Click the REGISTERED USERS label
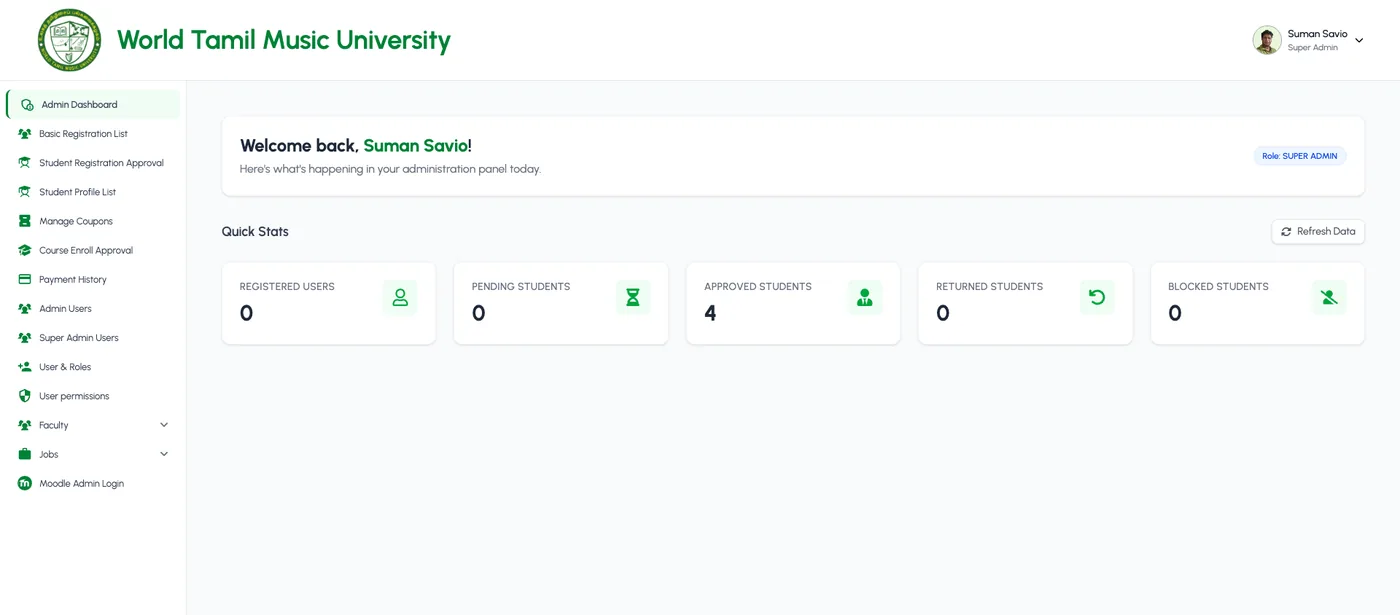 287,287
